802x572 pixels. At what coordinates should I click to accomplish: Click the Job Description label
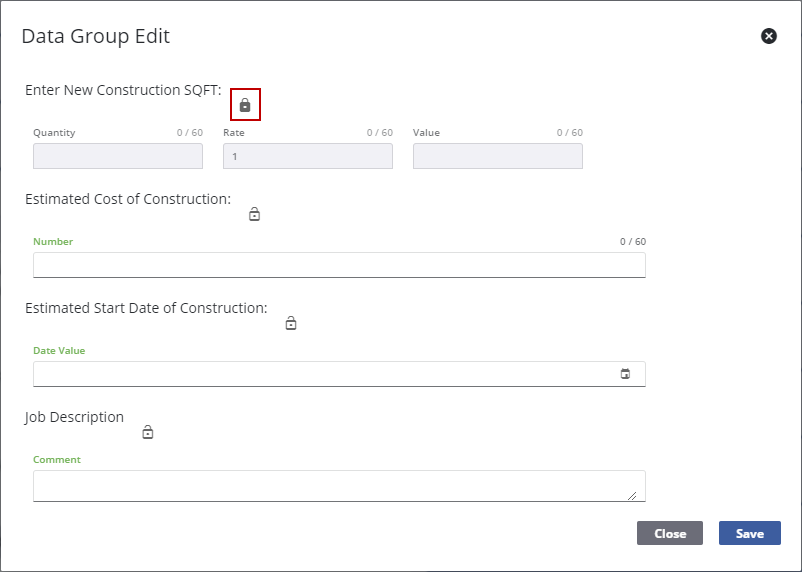[x=75, y=417]
